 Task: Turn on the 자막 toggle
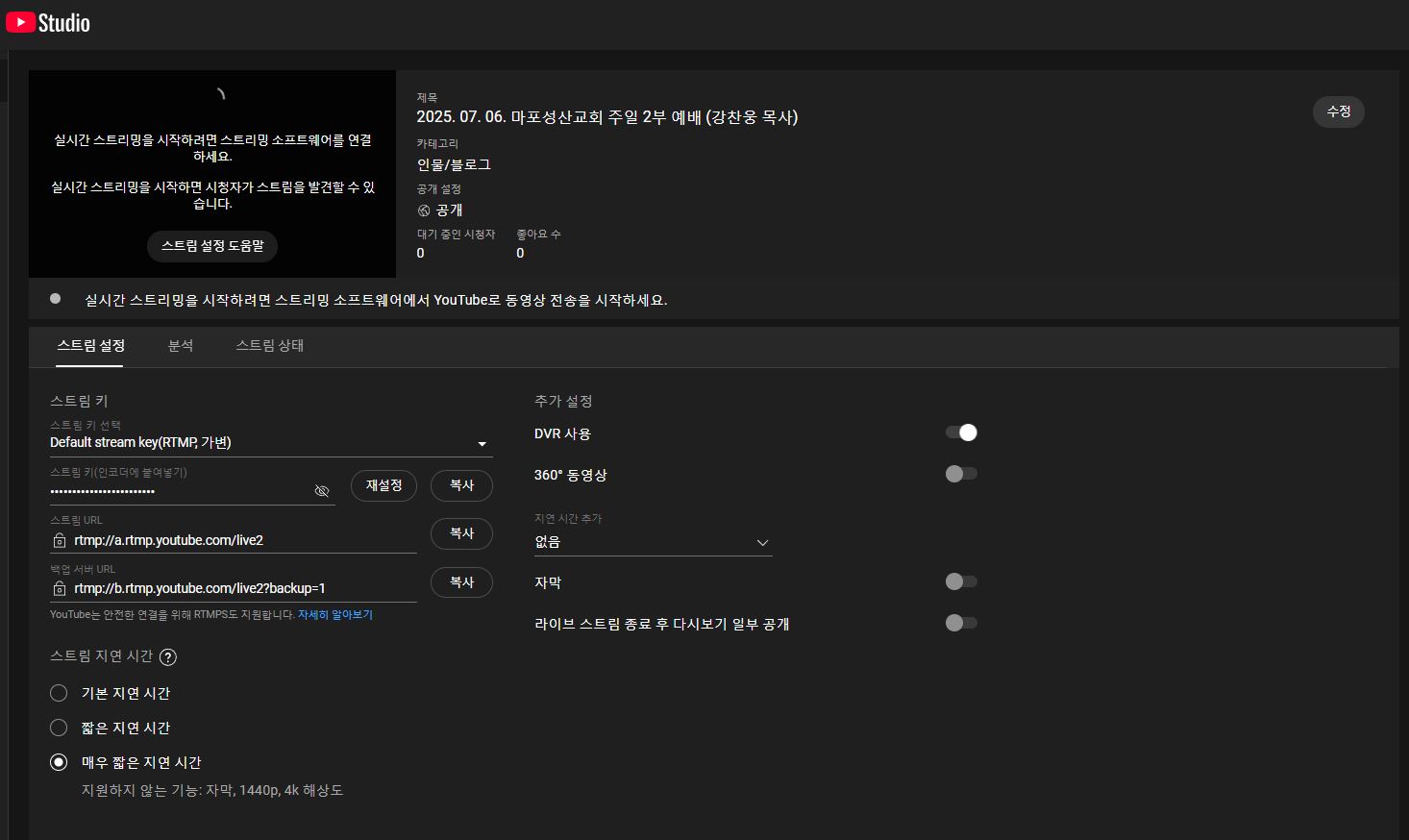pyautogui.click(x=961, y=581)
